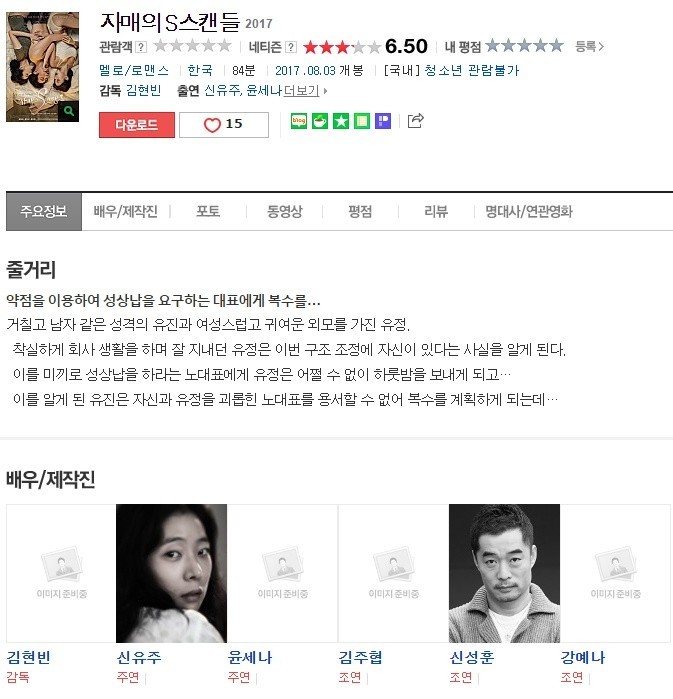Viewport: 673px width, 699px height.
Task: Open director 김현빈 link in header
Action: pos(144,90)
